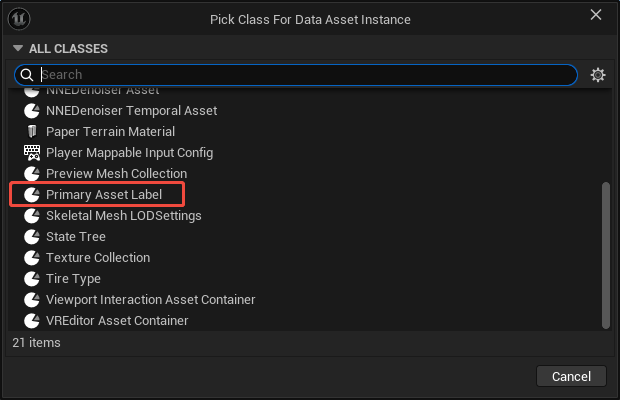Click the class list vertical scrollbar
The image size is (620, 400).
(605, 254)
